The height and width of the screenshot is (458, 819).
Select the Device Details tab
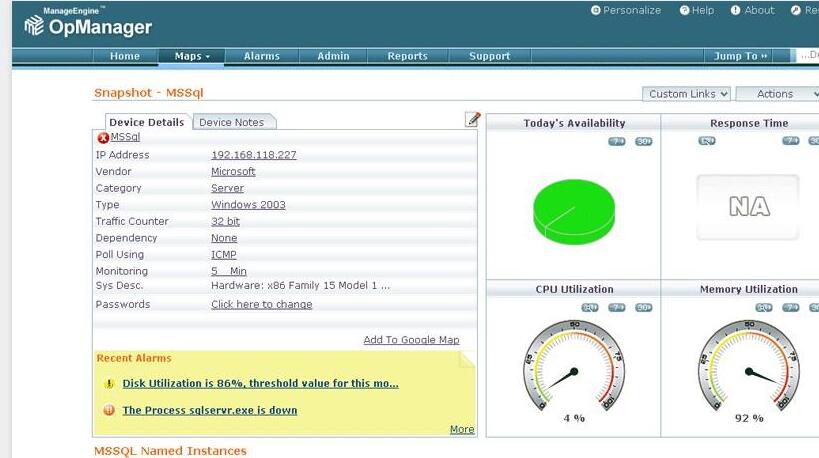(147, 122)
